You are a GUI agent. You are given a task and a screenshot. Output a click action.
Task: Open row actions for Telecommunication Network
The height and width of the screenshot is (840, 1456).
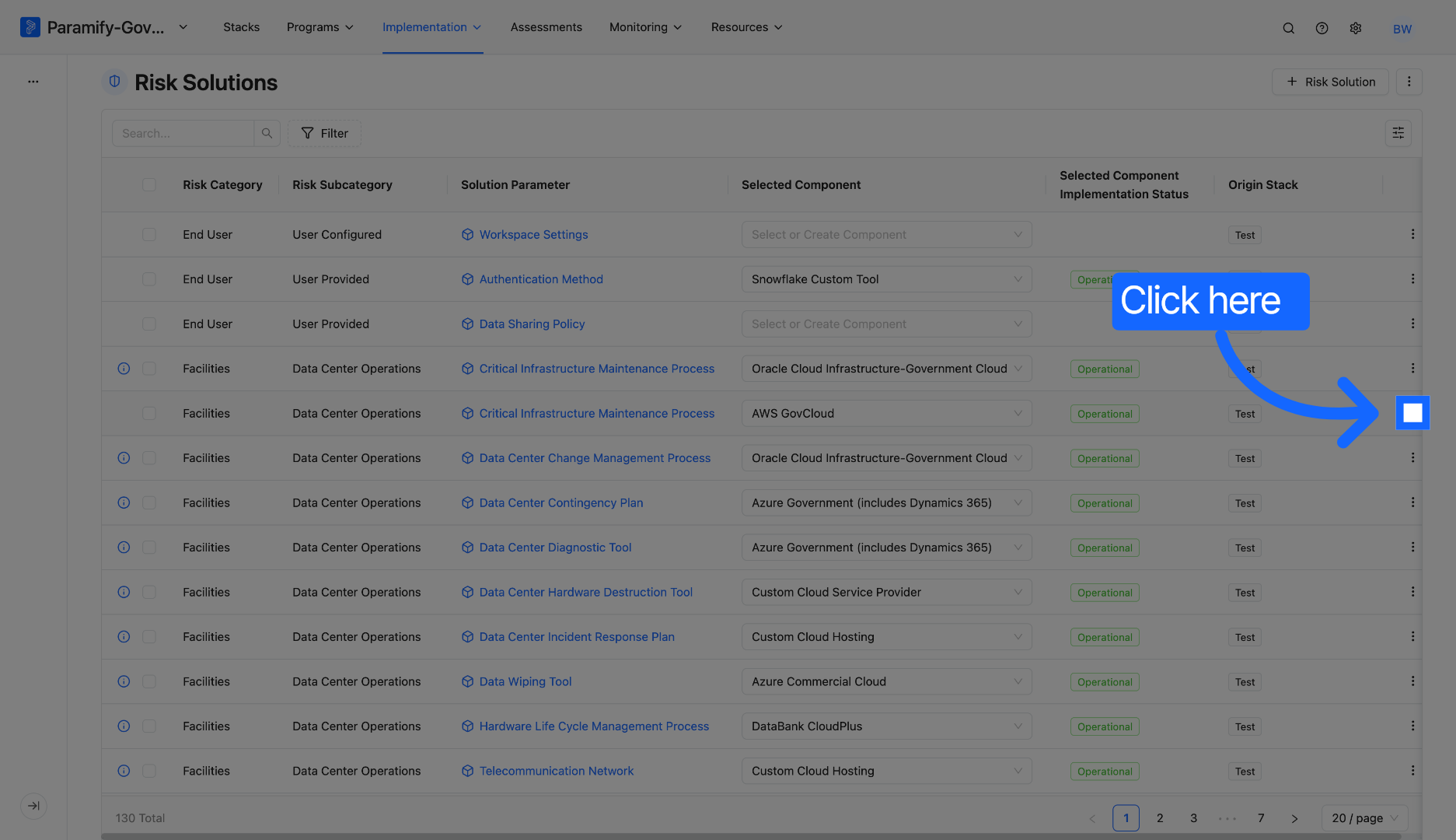[1412, 771]
